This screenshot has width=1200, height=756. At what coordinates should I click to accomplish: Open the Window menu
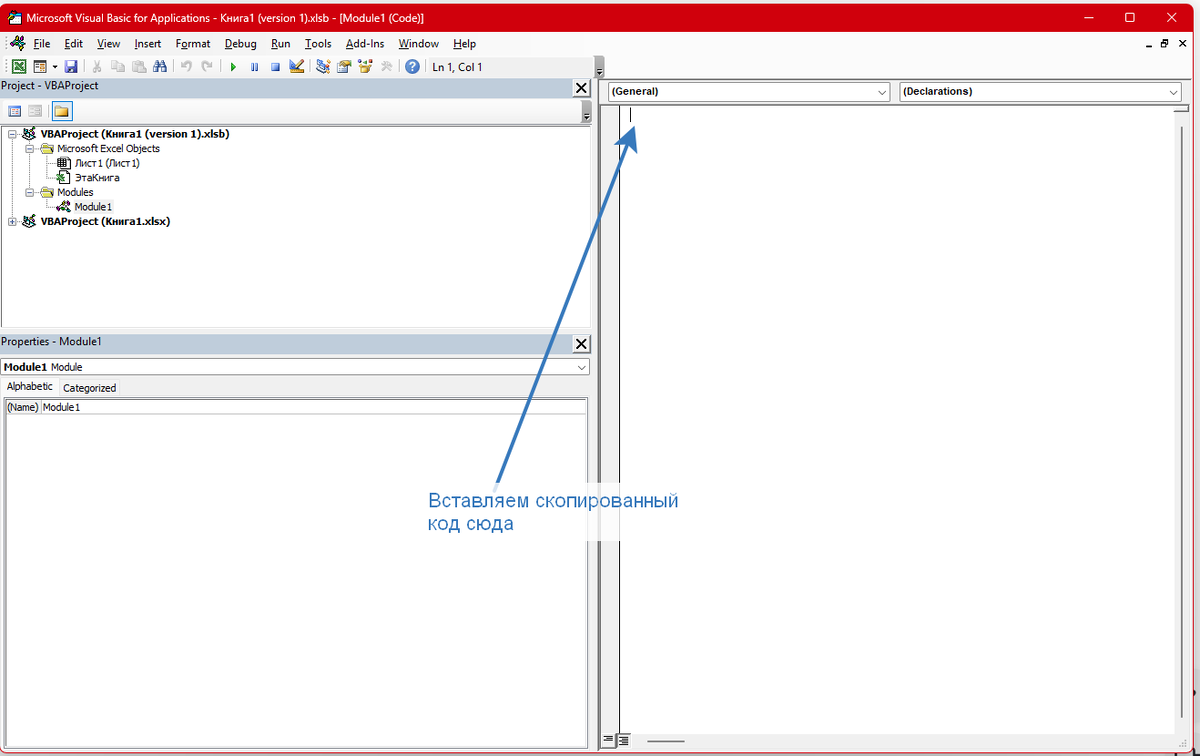pyautogui.click(x=418, y=44)
